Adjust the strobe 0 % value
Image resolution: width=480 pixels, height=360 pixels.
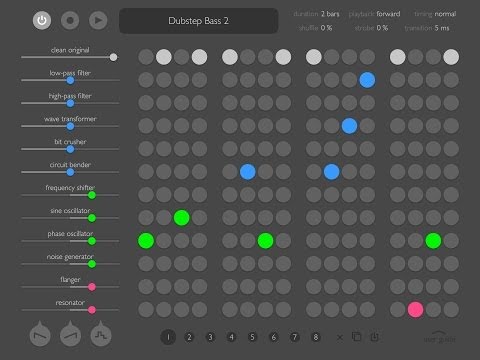coord(371,28)
